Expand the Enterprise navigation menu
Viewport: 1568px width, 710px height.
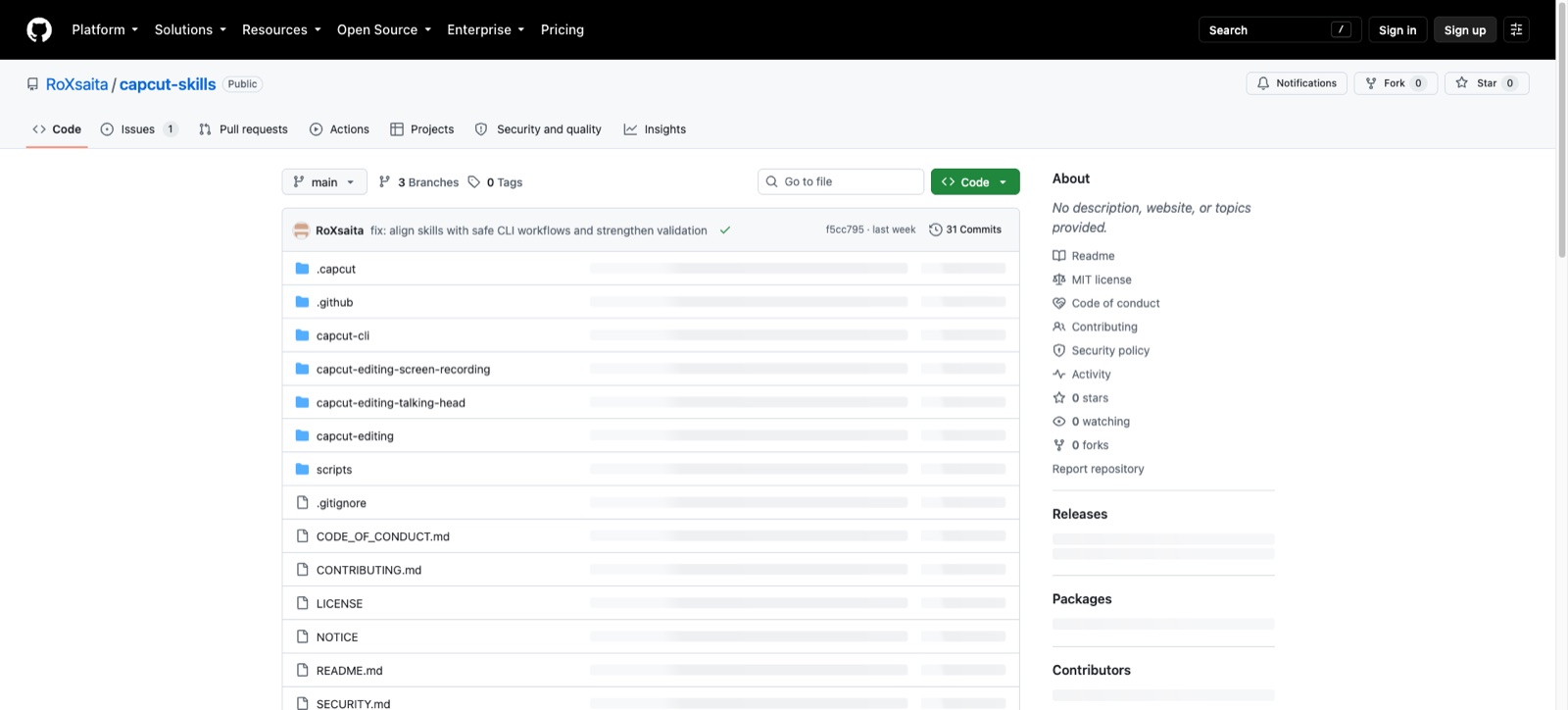486,29
